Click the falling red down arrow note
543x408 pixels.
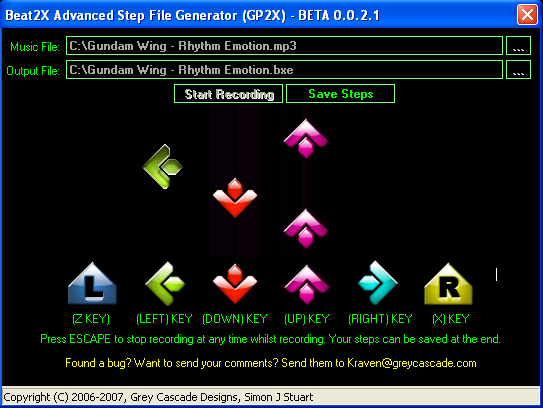[235, 198]
